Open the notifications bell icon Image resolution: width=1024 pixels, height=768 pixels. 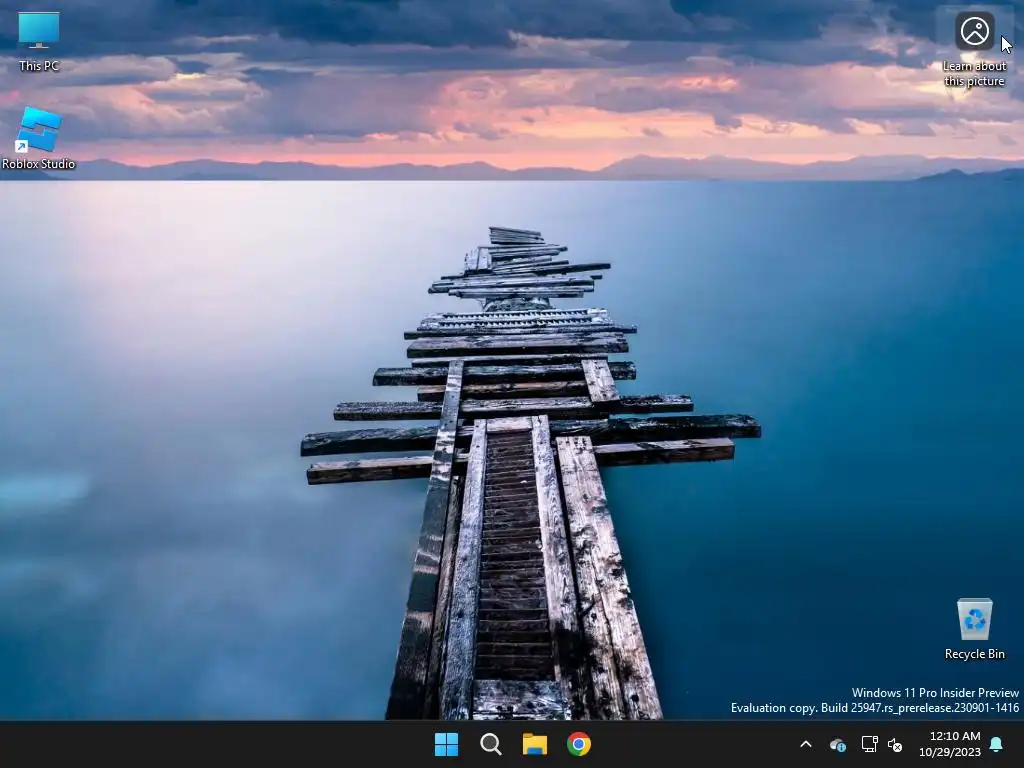997,744
